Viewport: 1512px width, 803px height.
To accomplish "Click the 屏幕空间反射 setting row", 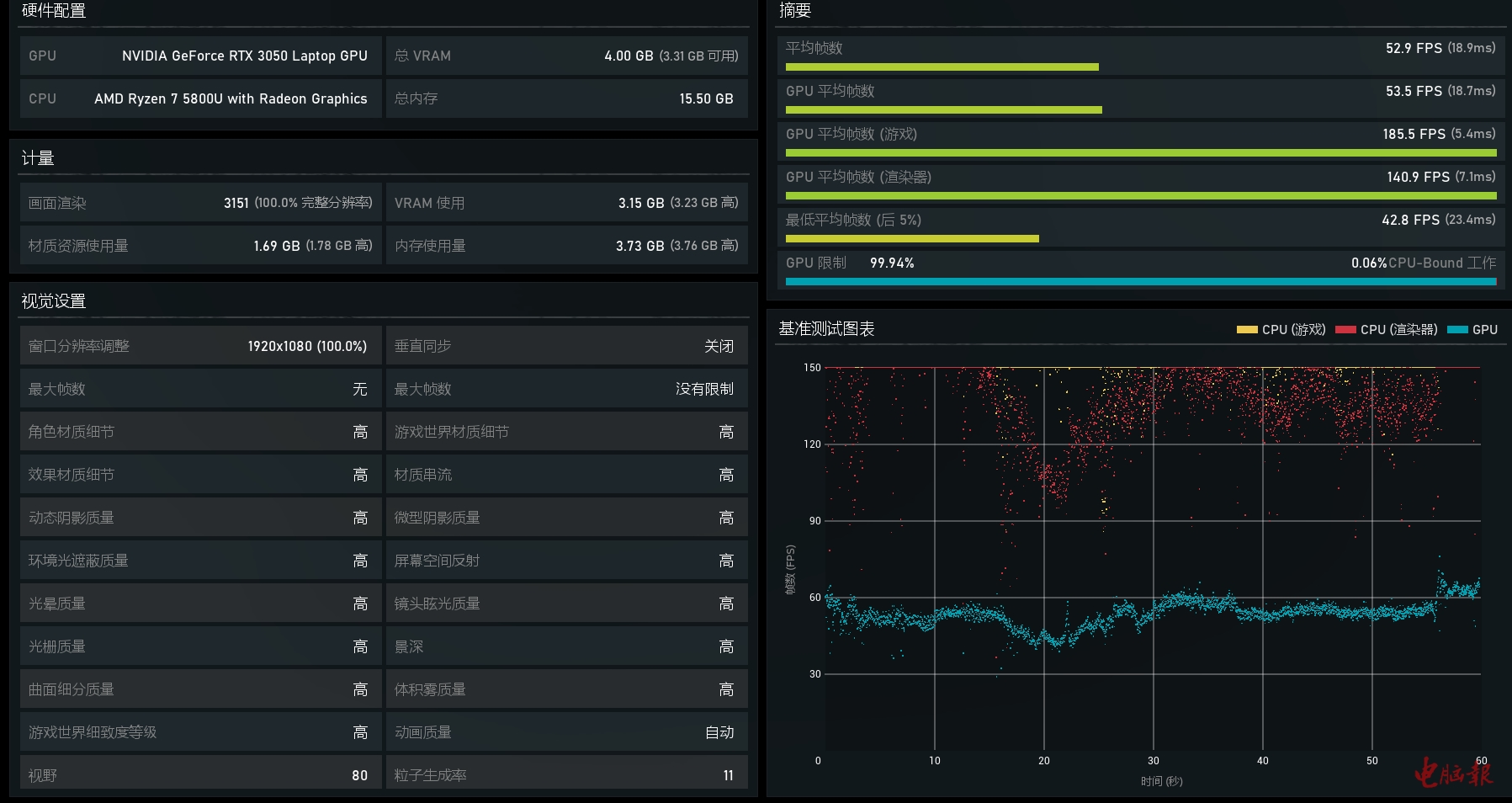I will 566,561.
